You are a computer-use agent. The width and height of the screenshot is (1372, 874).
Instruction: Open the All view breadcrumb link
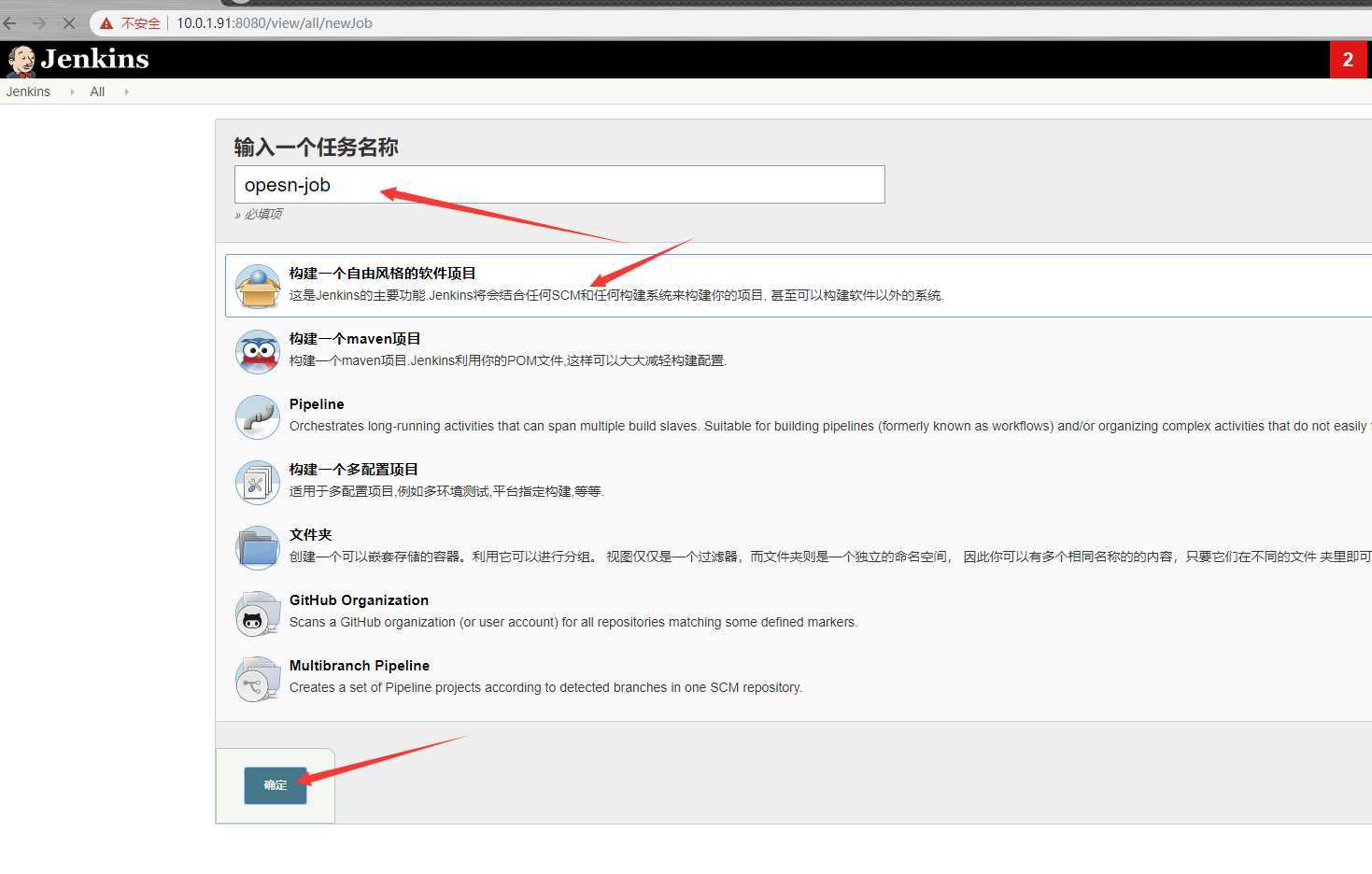(x=97, y=92)
